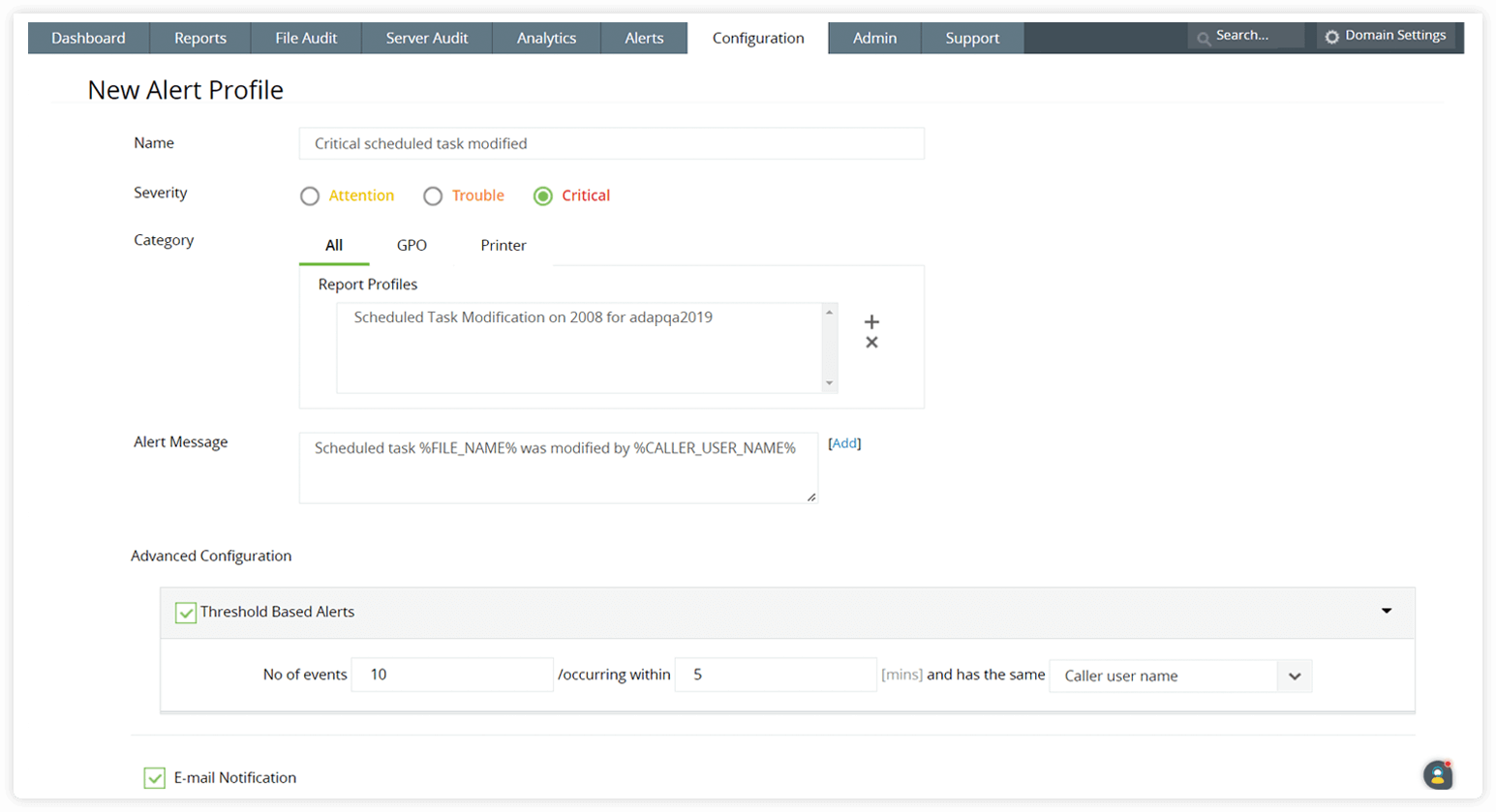This screenshot has height=812, width=1496.
Task: Open the Printer category tab
Action: [503, 245]
